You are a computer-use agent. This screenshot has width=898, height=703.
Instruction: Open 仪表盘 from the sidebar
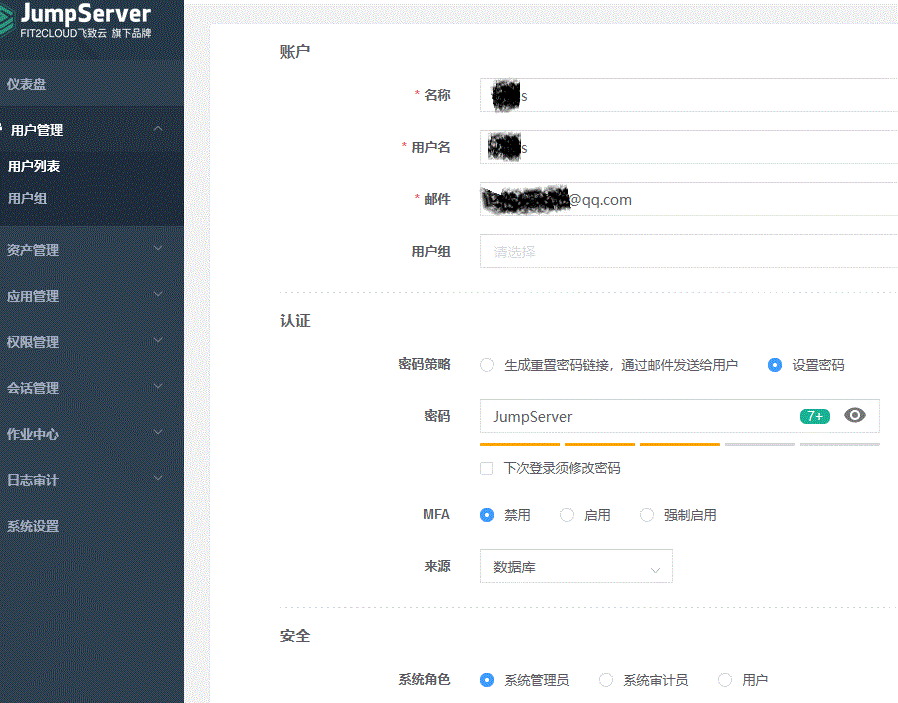coord(27,84)
